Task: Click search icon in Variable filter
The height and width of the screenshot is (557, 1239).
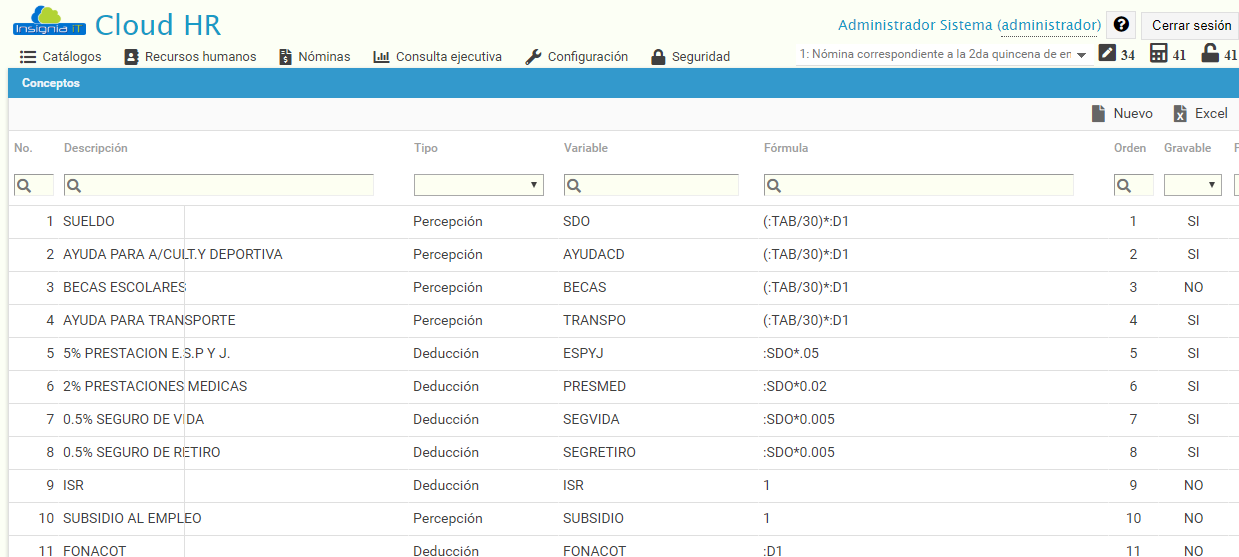Action: tap(573, 185)
